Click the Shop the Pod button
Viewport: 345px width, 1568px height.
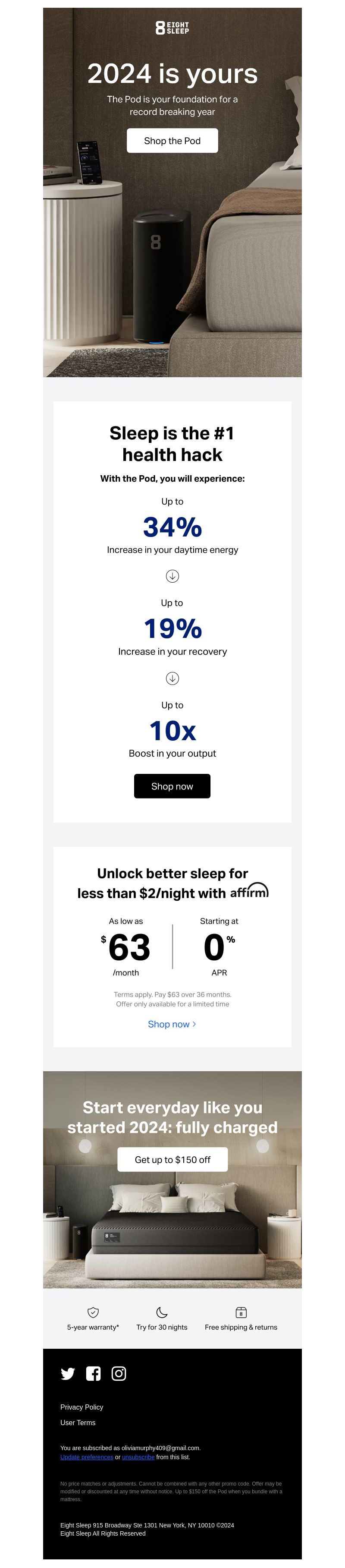[172, 141]
